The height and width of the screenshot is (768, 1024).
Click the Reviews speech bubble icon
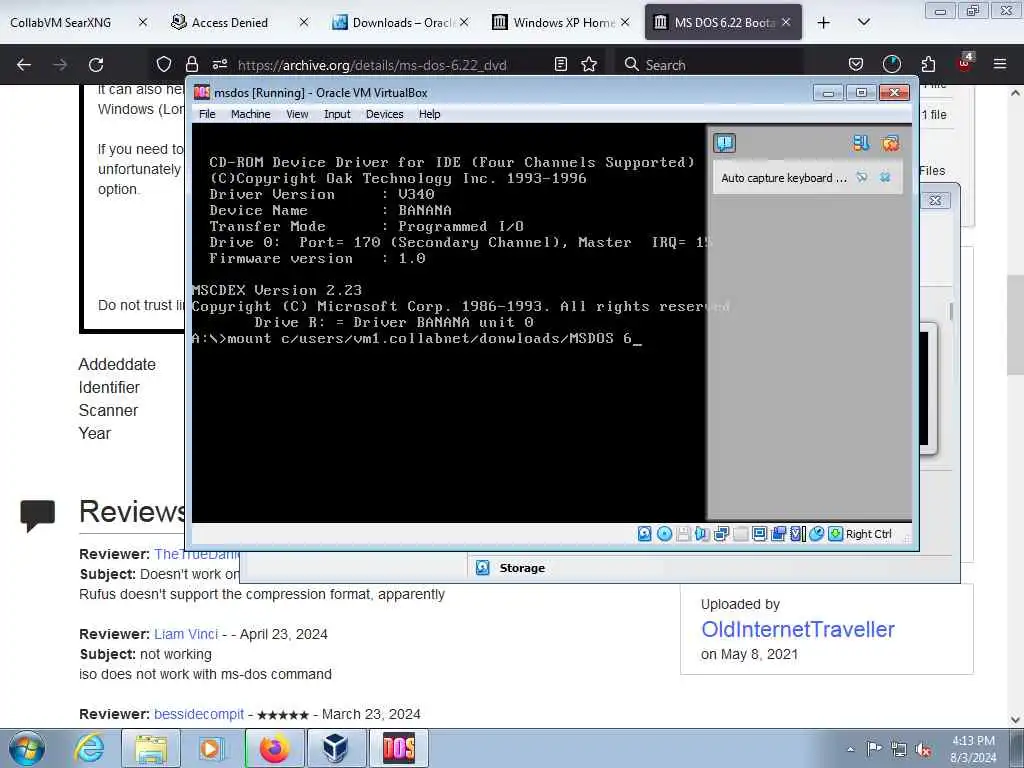pos(37,515)
